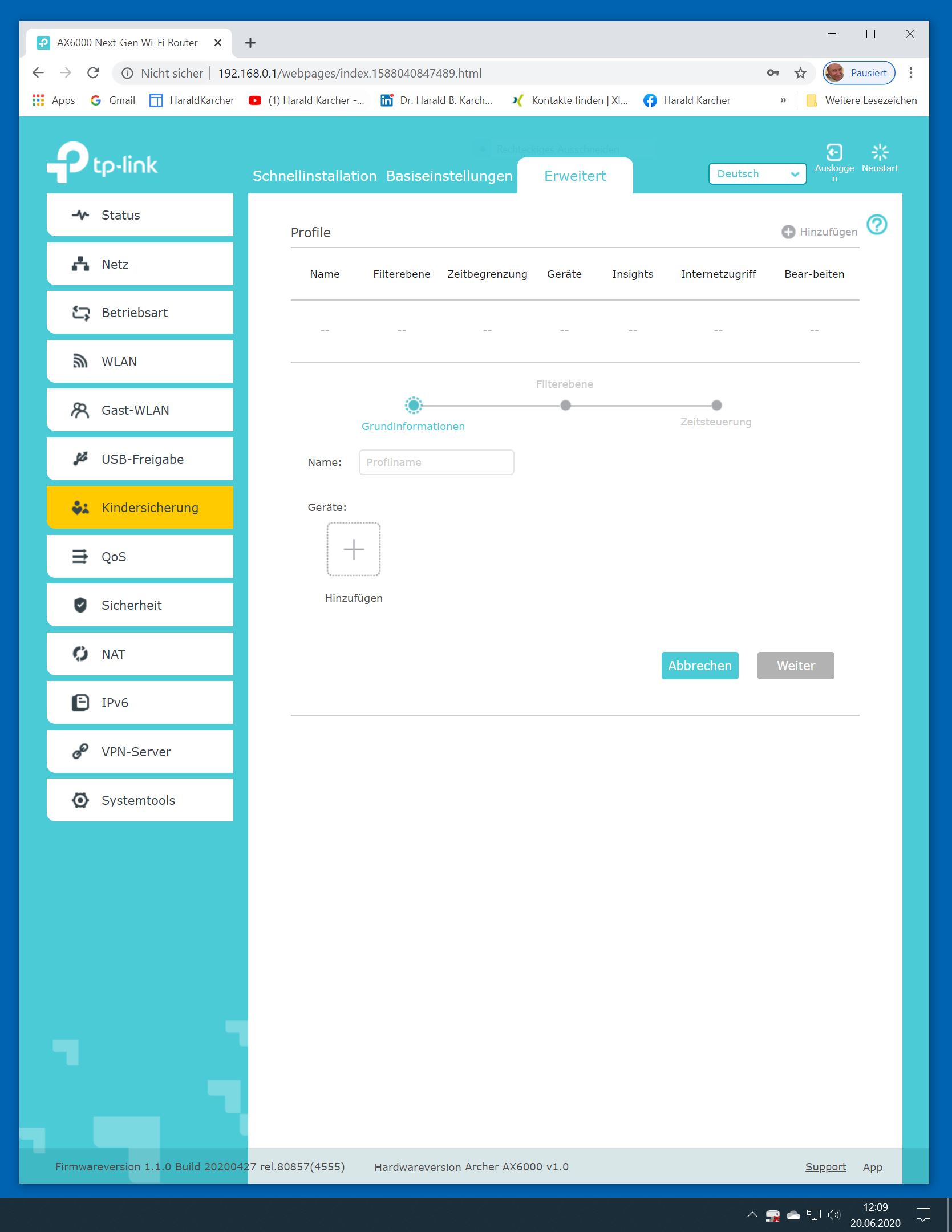Click the Gast-WLAN people icon
This screenshot has width=952, height=1232.
[80, 411]
